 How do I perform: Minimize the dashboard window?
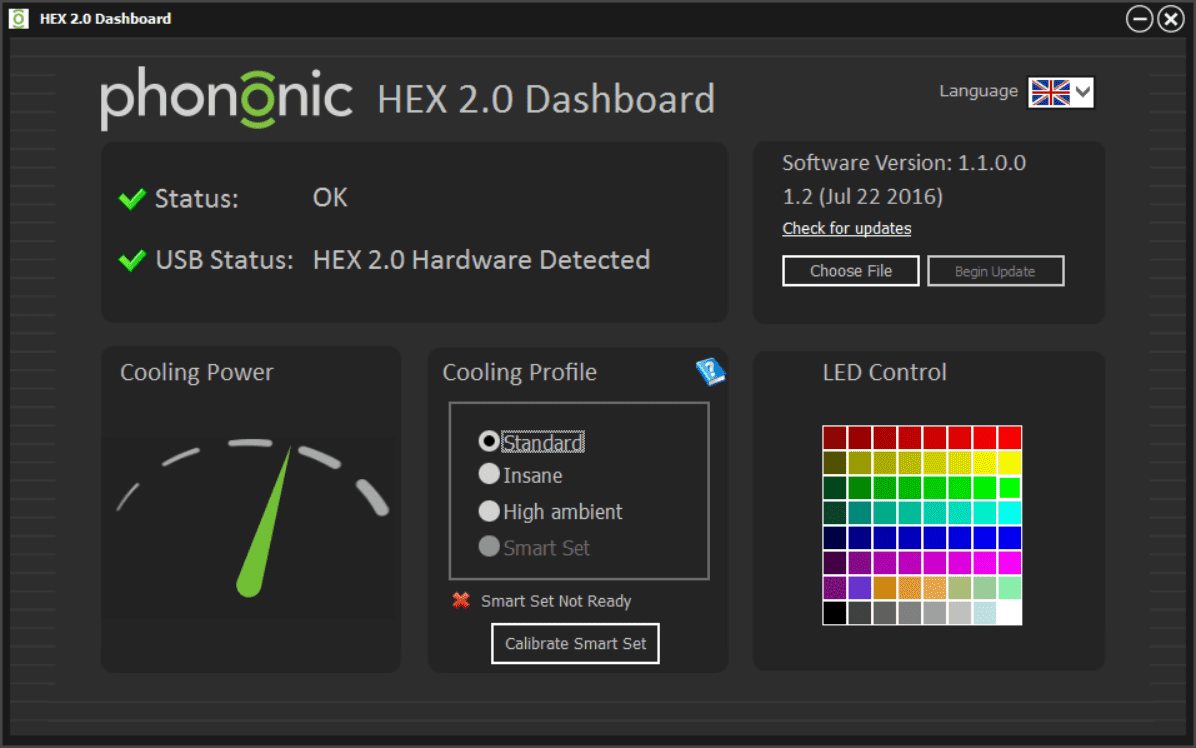pyautogui.click(x=1139, y=19)
